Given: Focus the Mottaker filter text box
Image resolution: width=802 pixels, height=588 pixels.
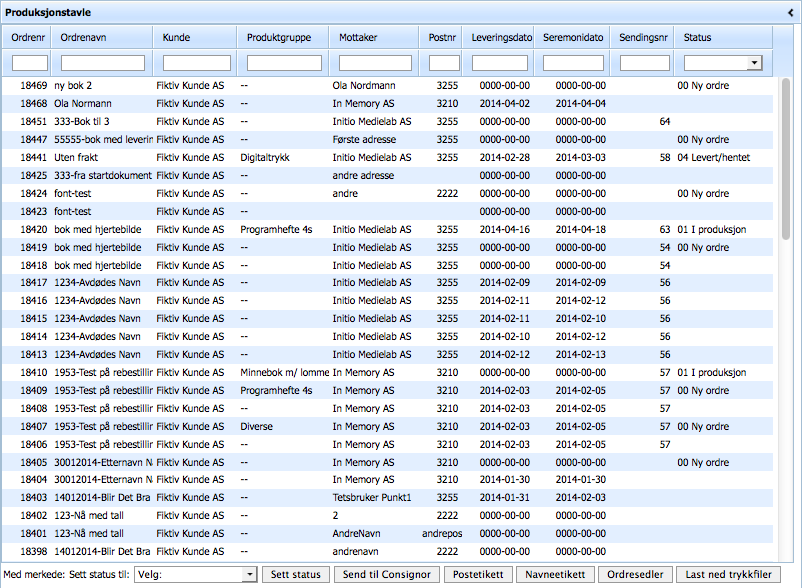Looking at the screenshot, I should click(x=374, y=63).
